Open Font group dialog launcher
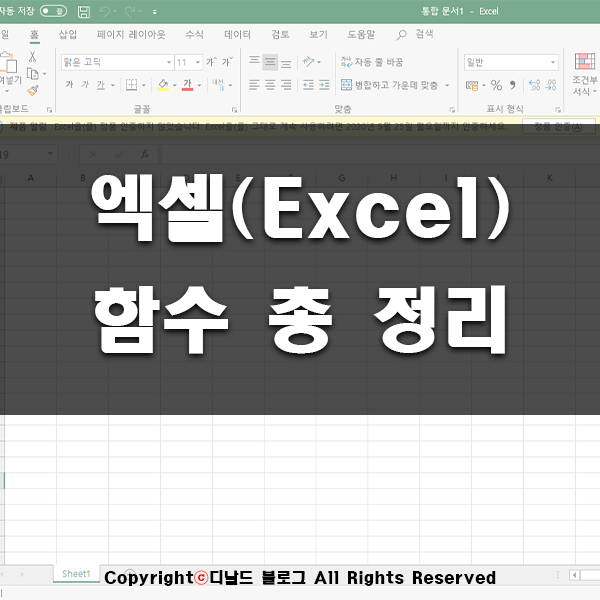This screenshot has width=600, height=600. [234, 110]
